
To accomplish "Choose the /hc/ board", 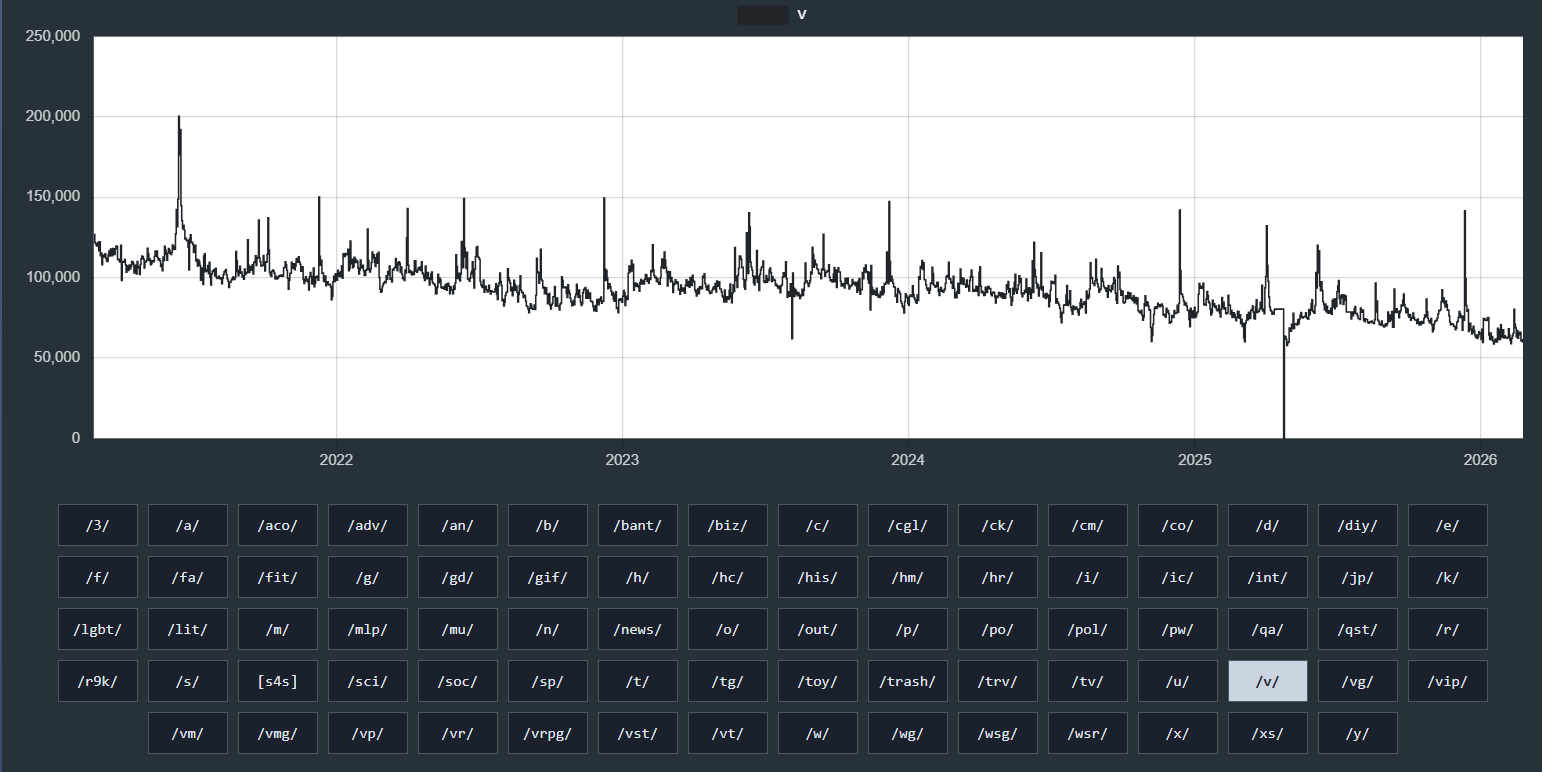I will (728, 577).
